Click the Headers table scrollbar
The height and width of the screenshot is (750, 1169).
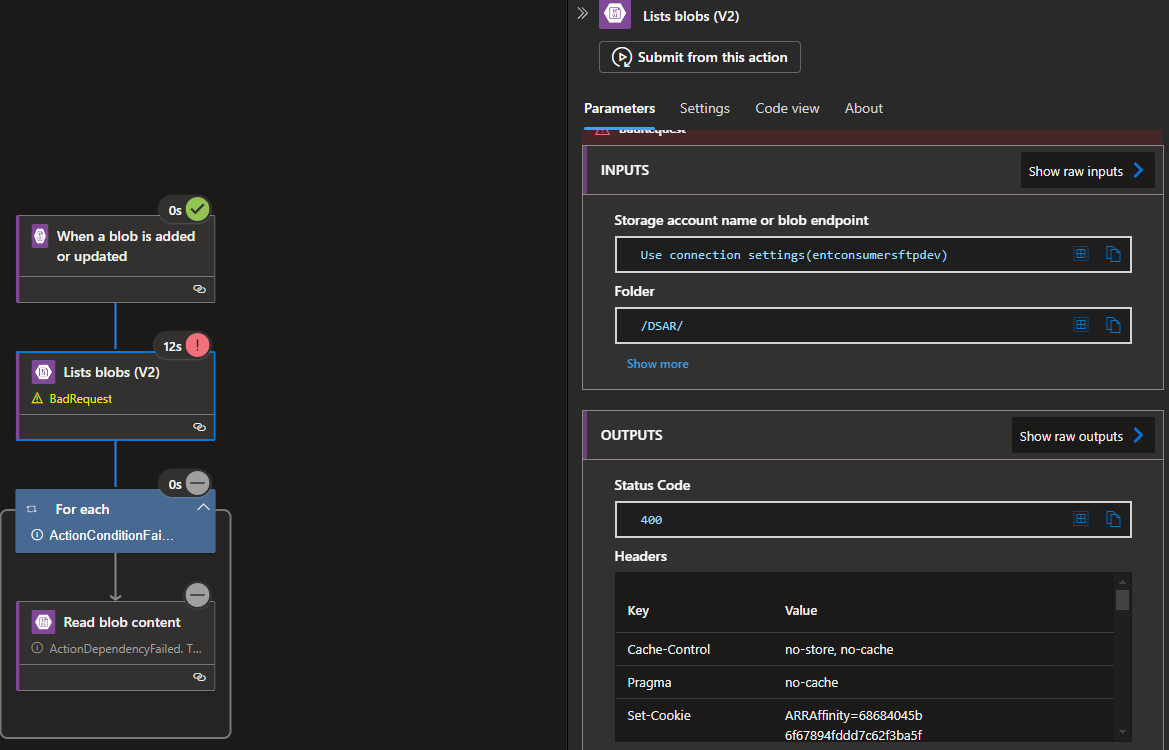coord(1122,600)
